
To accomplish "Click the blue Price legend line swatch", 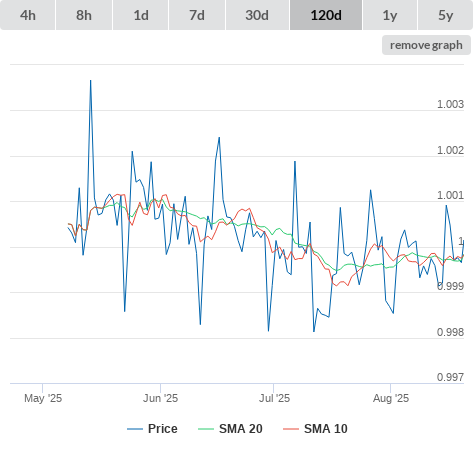I will [x=135, y=429].
